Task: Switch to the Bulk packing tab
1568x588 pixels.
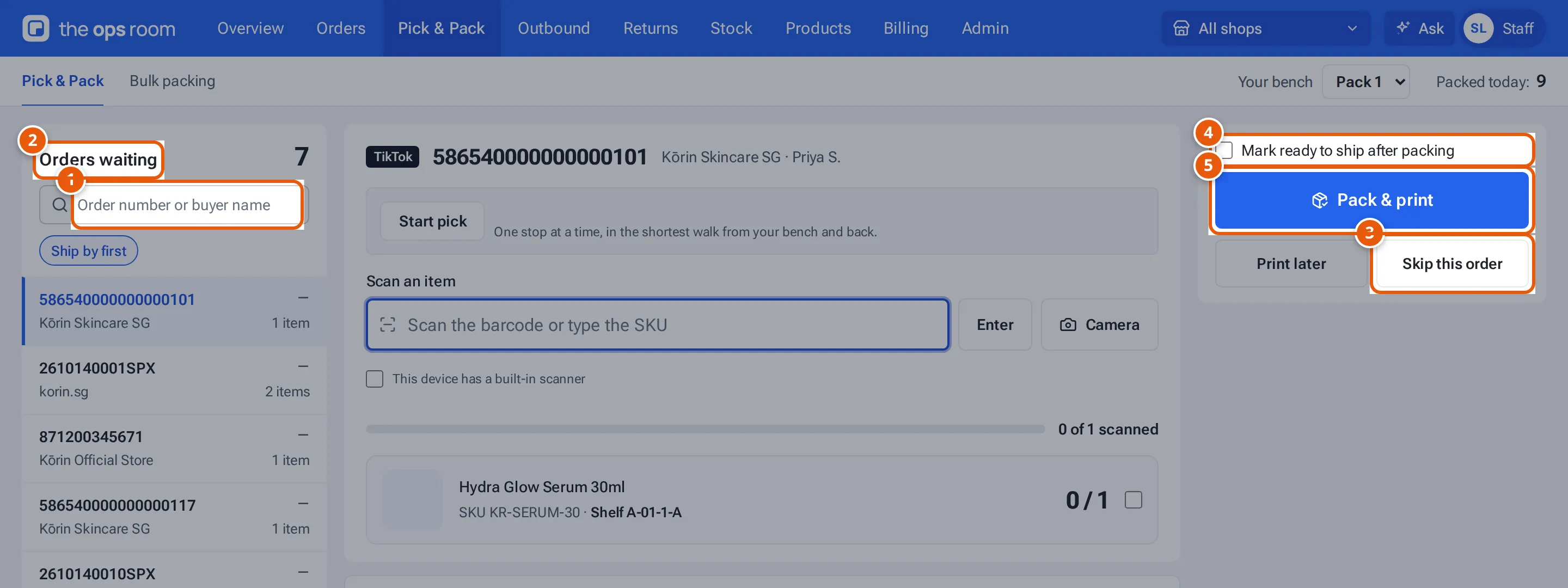Action: 172,81
